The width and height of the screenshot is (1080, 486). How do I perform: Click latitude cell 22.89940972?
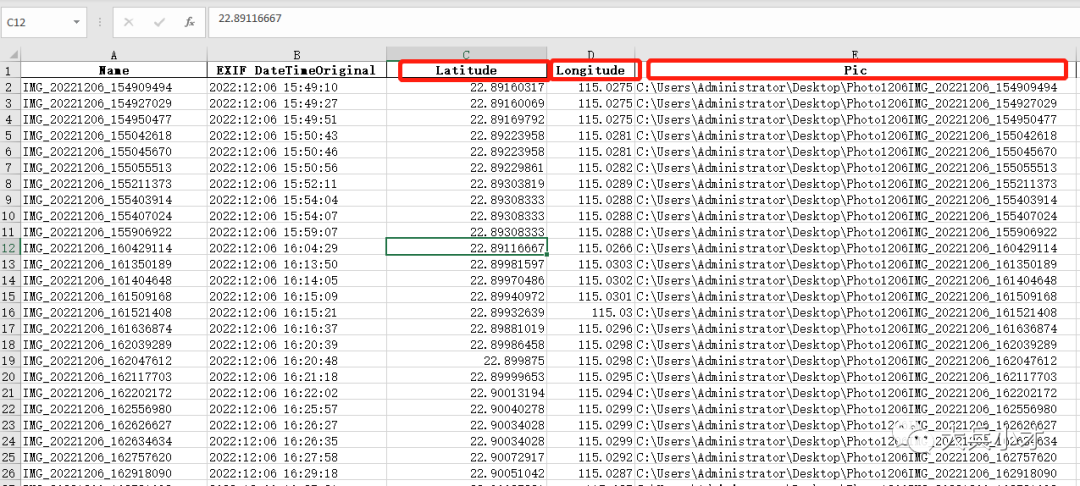466,296
